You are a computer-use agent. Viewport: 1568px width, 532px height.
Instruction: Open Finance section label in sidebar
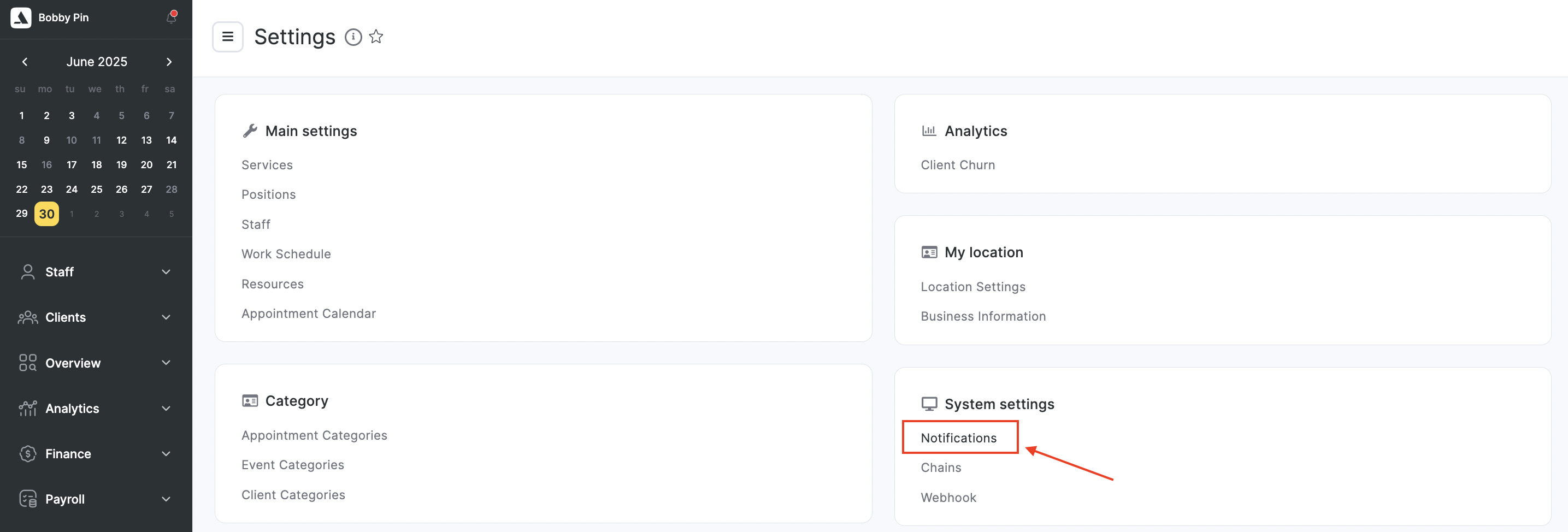(x=68, y=453)
